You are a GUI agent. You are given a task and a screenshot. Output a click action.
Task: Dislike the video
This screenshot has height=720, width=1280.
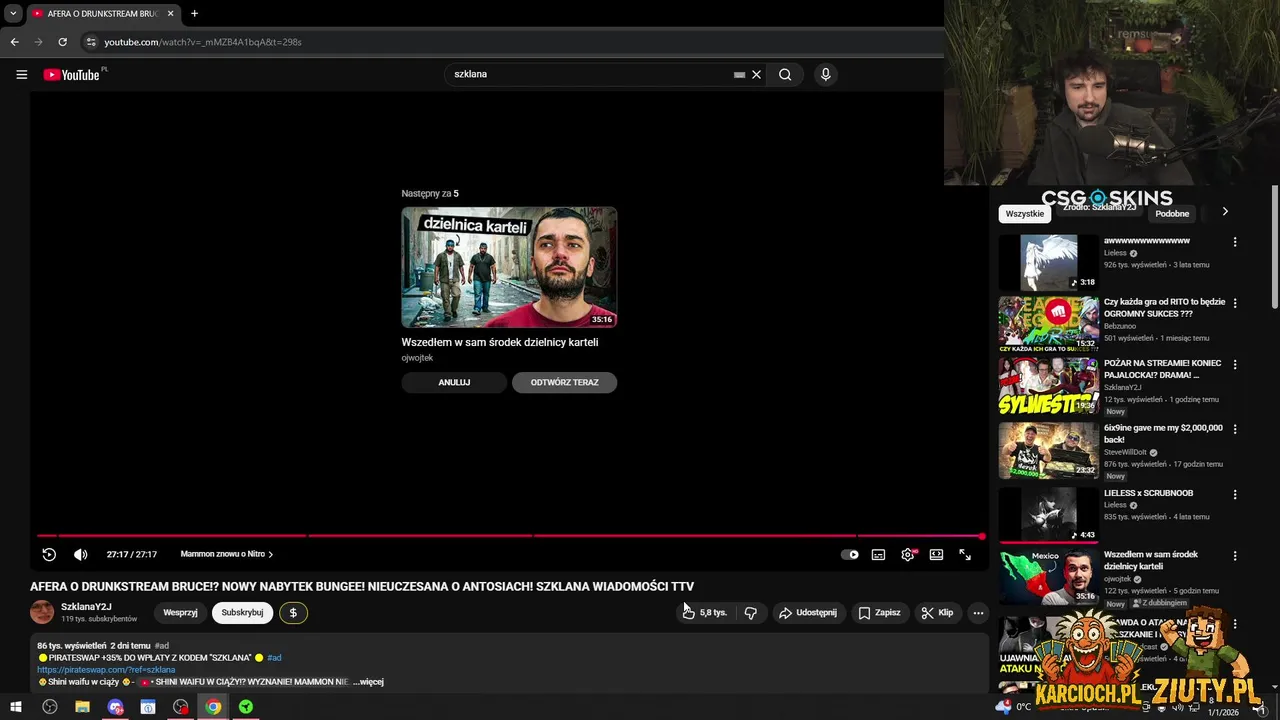pos(751,612)
